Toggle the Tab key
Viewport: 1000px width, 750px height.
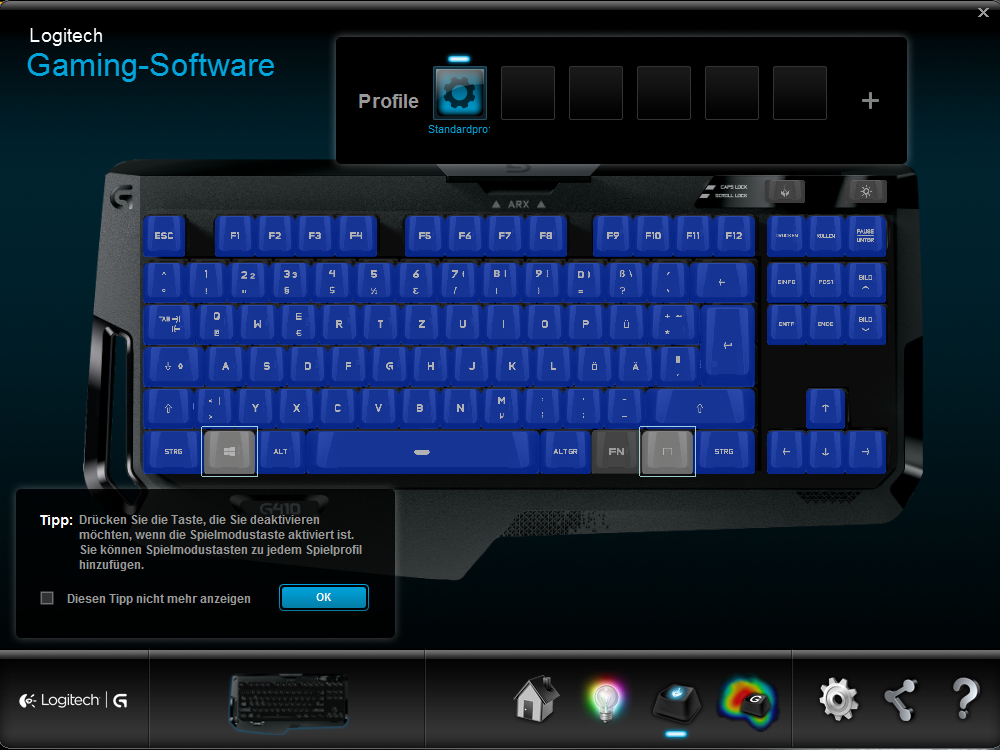click(x=170, y=323)
